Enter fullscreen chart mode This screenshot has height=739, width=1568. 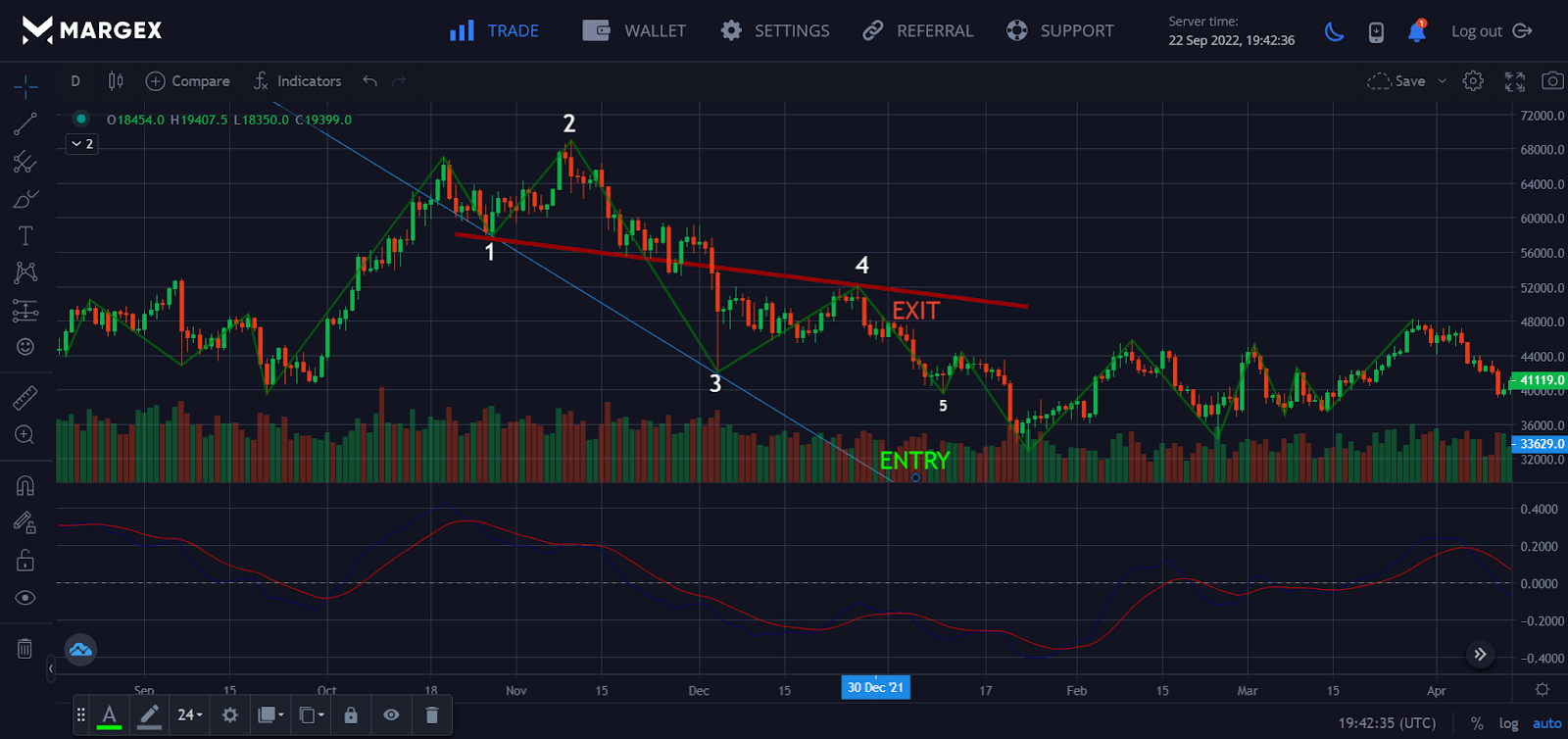(x=1514, y=81)
